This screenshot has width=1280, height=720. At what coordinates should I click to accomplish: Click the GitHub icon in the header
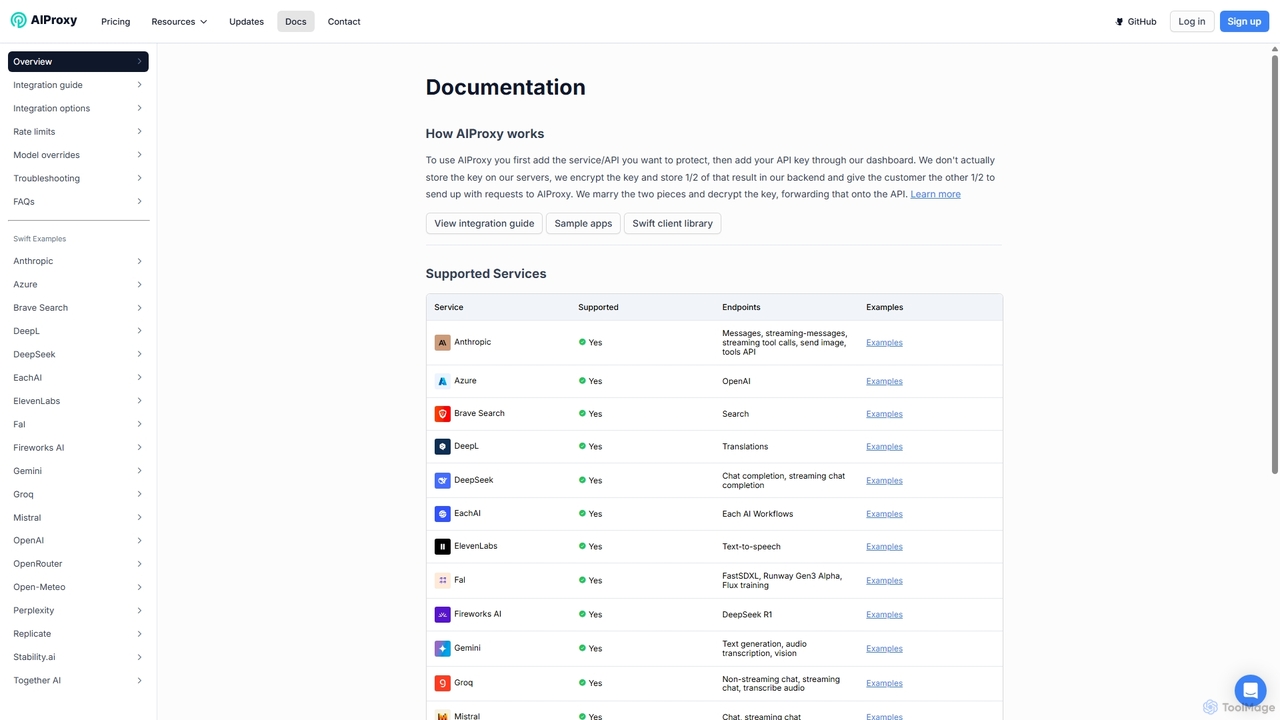pyautogui.click(x=1119, y=21)
